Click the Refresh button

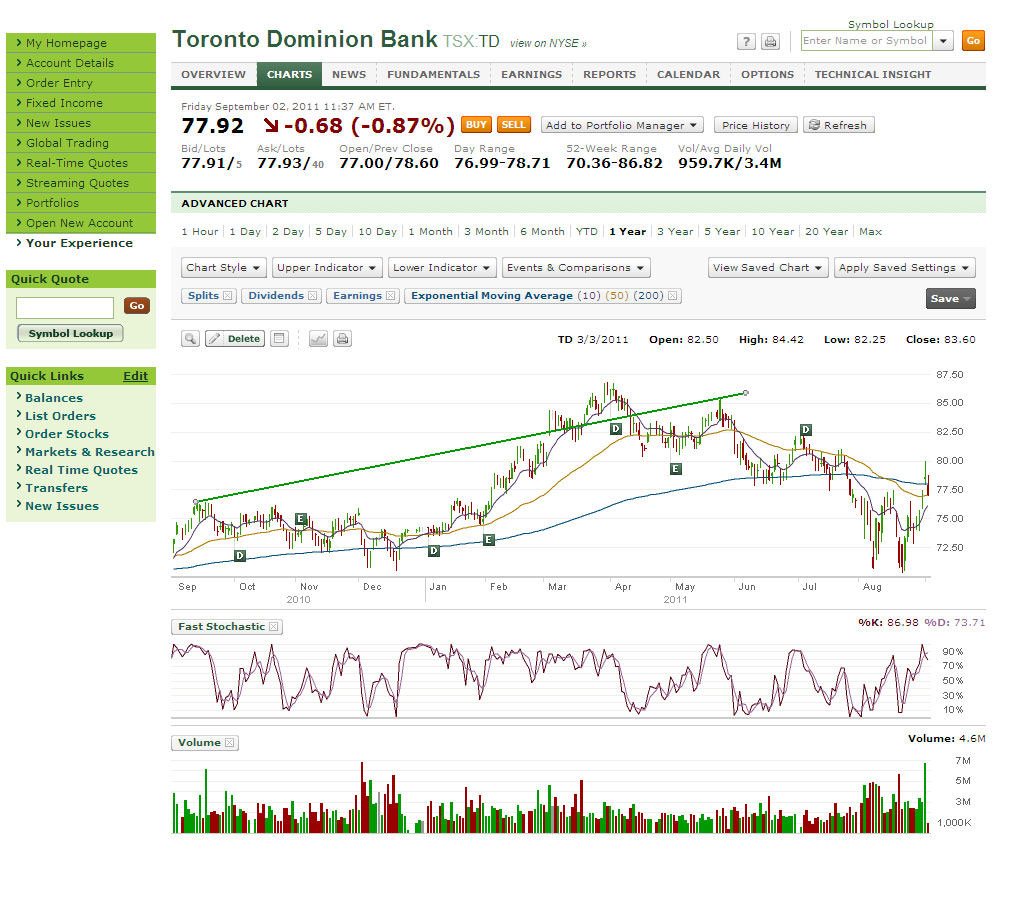839,125
